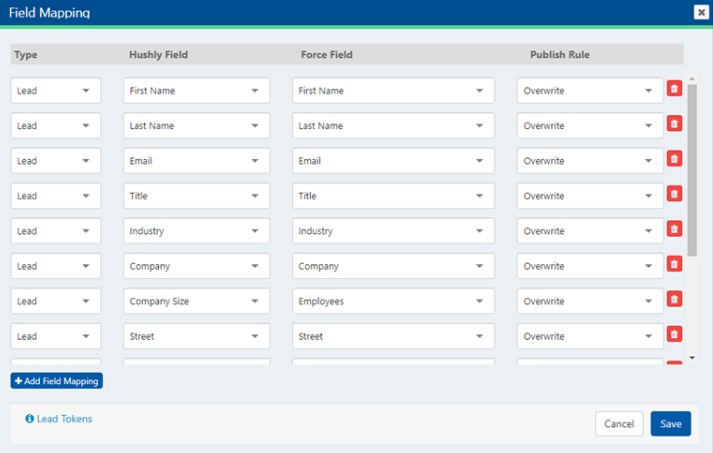Change Publish Rule for Company Size row

pyautogui.click(x=590, y=301)
